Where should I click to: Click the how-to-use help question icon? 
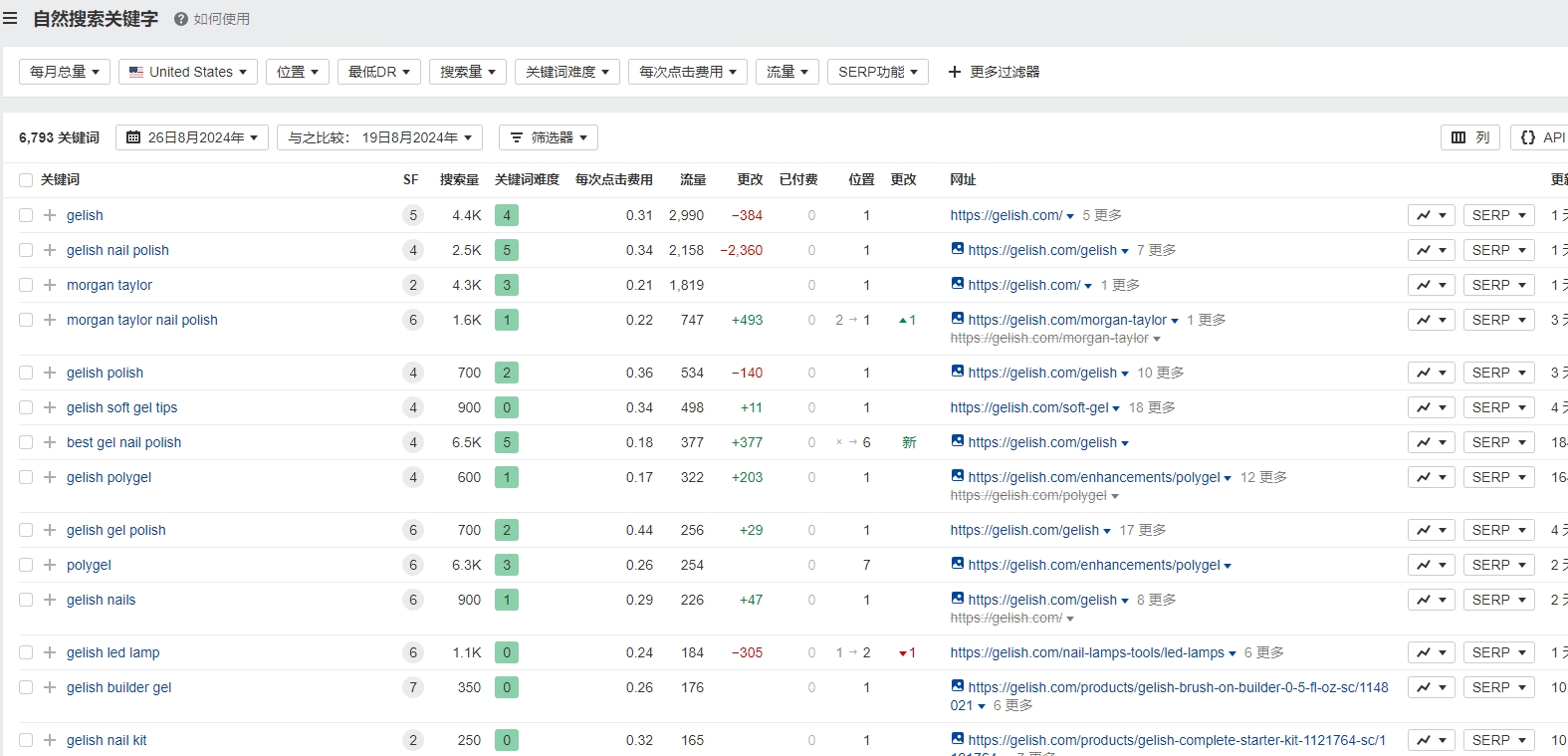pyautogui.click(x=181, y=19)
